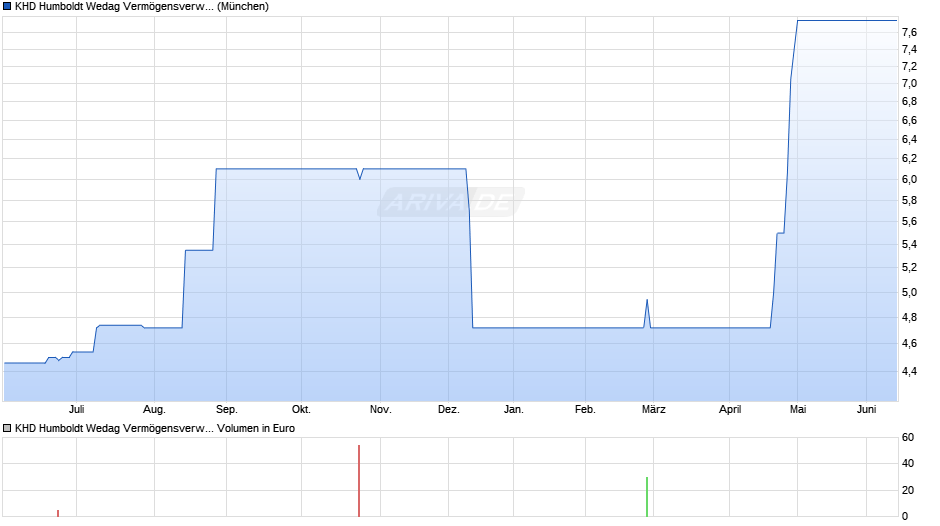The width and height of the screenshot is (940, 526).
Task: Click the 'Mai' x-axis label
Action: coord(797,409)
